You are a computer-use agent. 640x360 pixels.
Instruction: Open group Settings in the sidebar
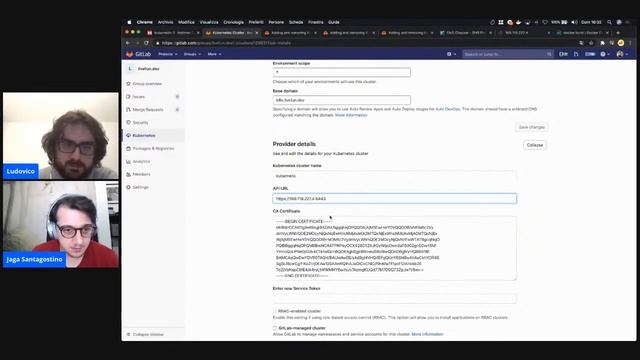[x=140, y=187]
